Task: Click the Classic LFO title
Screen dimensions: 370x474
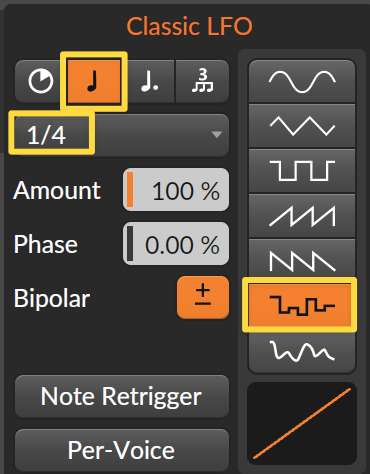Action: point(189,26)
